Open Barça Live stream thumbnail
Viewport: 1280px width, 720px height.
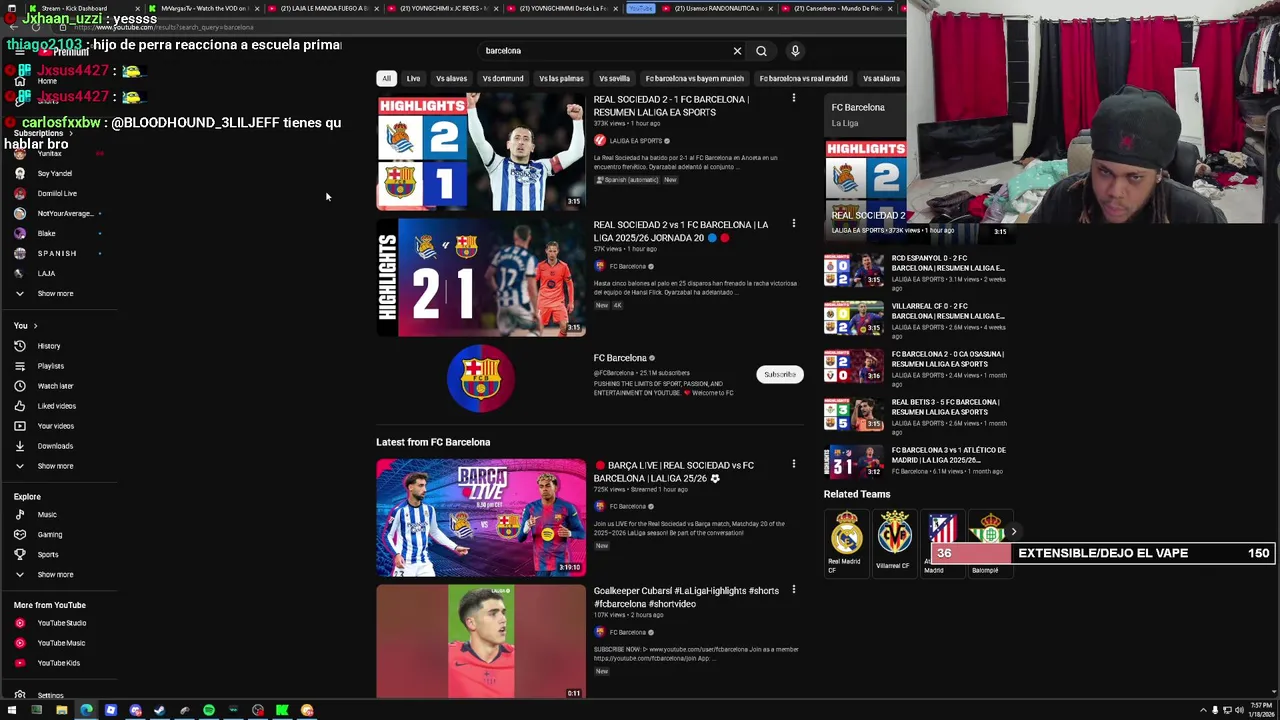pos(481,518)
